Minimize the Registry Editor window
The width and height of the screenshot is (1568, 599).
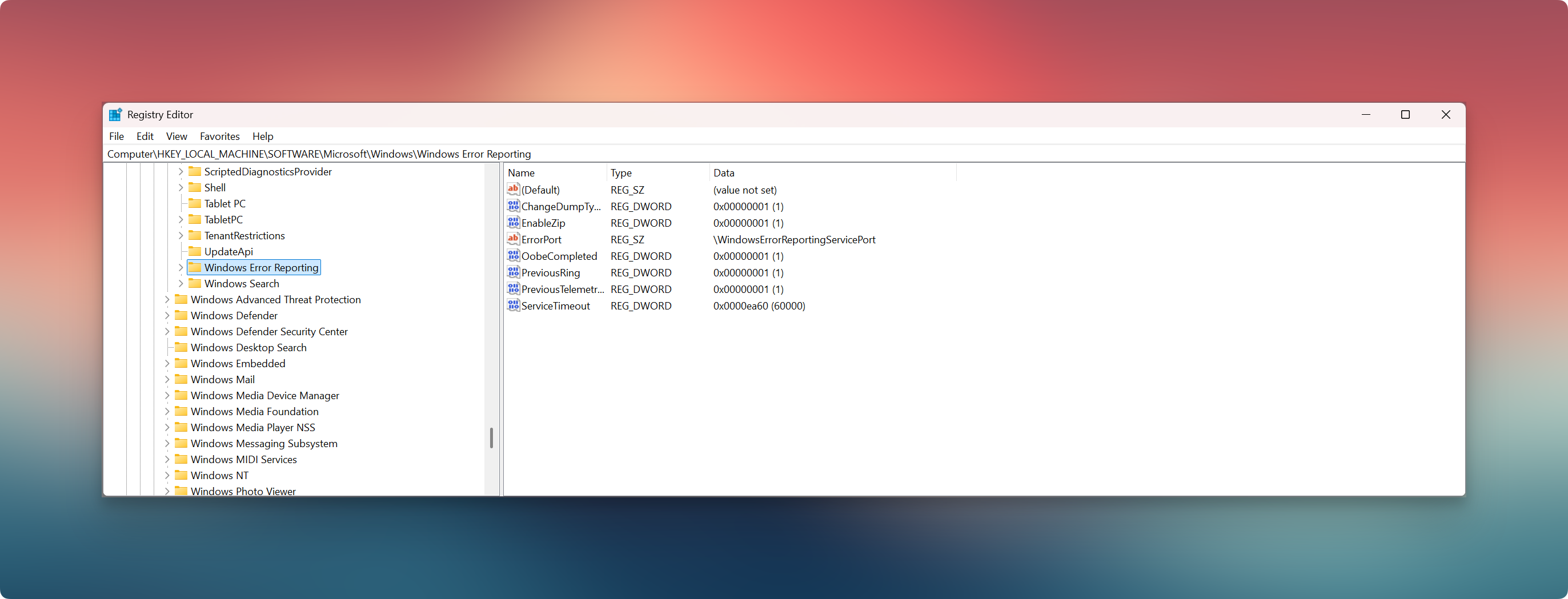point(1366,114)
